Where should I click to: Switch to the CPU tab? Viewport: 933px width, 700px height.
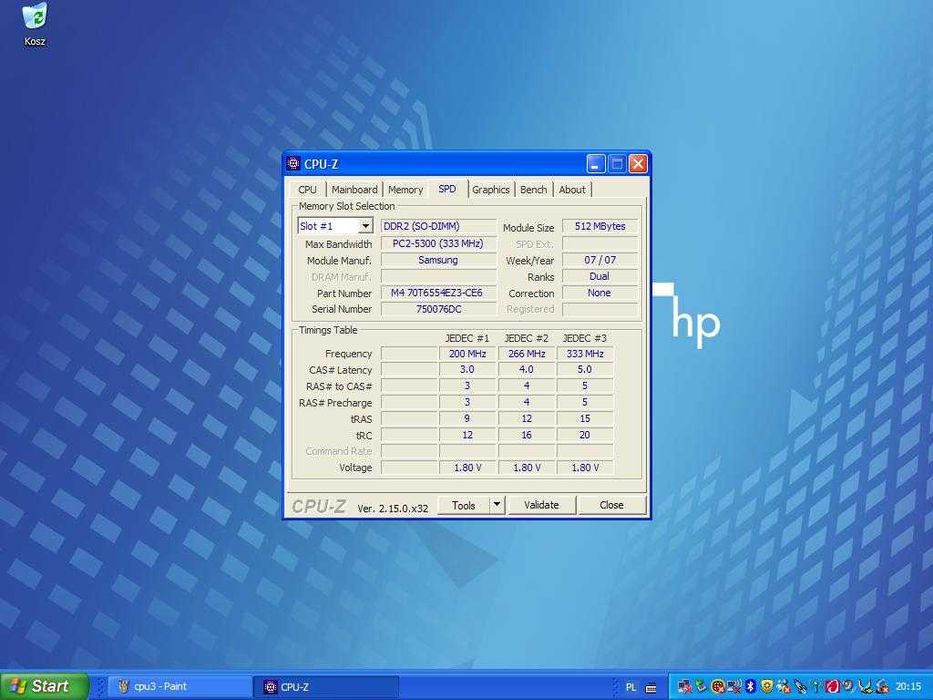[307, 189]
